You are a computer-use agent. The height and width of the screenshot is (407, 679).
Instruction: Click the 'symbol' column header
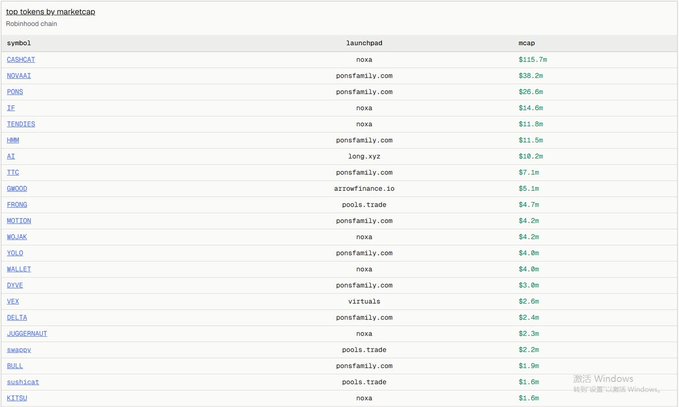[x=19, y=43]
